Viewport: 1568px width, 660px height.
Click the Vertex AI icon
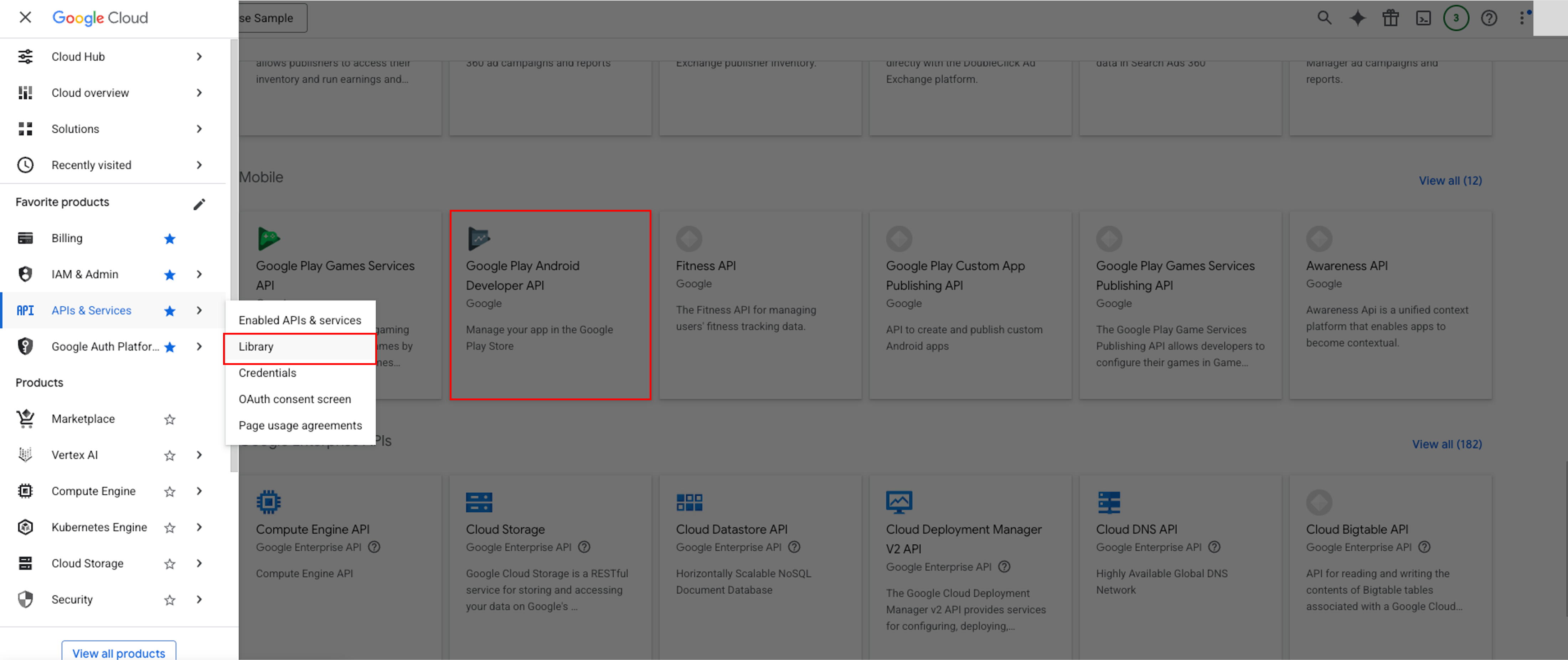click(25, 455)
